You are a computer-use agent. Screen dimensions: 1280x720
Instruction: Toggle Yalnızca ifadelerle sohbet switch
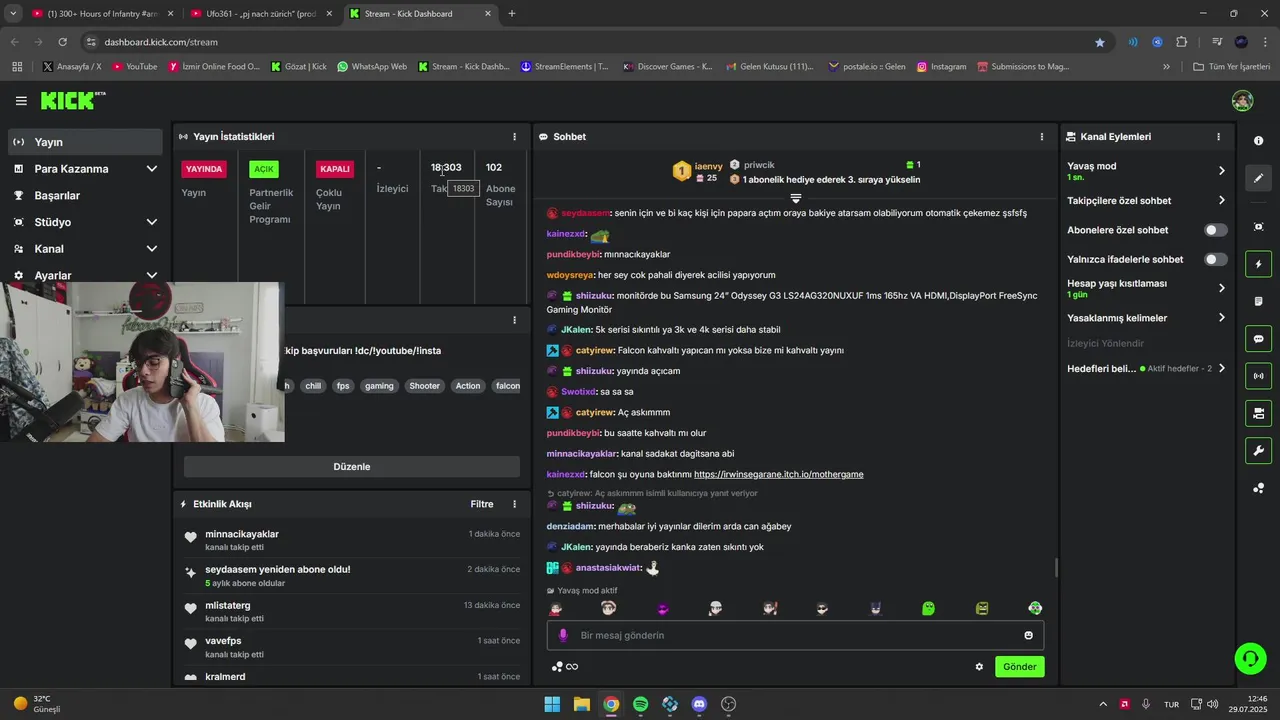(1216, 259)
